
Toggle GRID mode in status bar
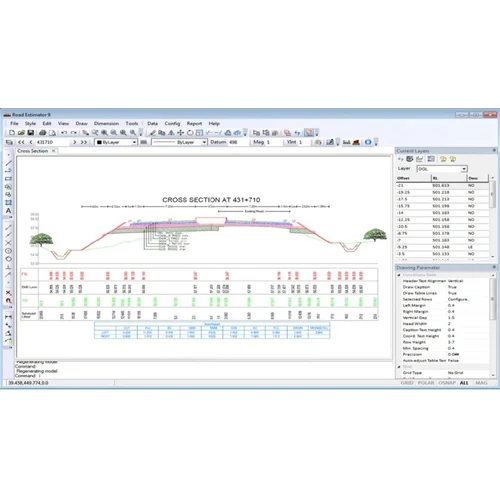407,383
